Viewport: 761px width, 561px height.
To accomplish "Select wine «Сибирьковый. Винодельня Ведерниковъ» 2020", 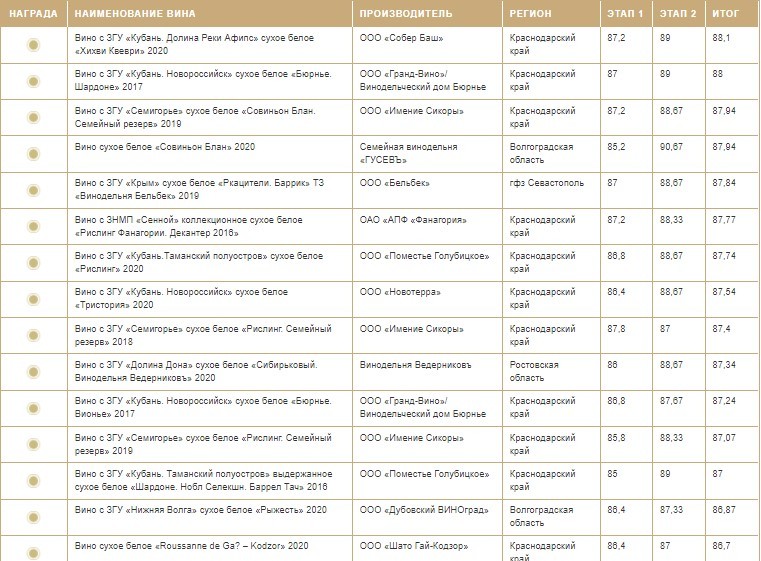I will tap(196, 371).
